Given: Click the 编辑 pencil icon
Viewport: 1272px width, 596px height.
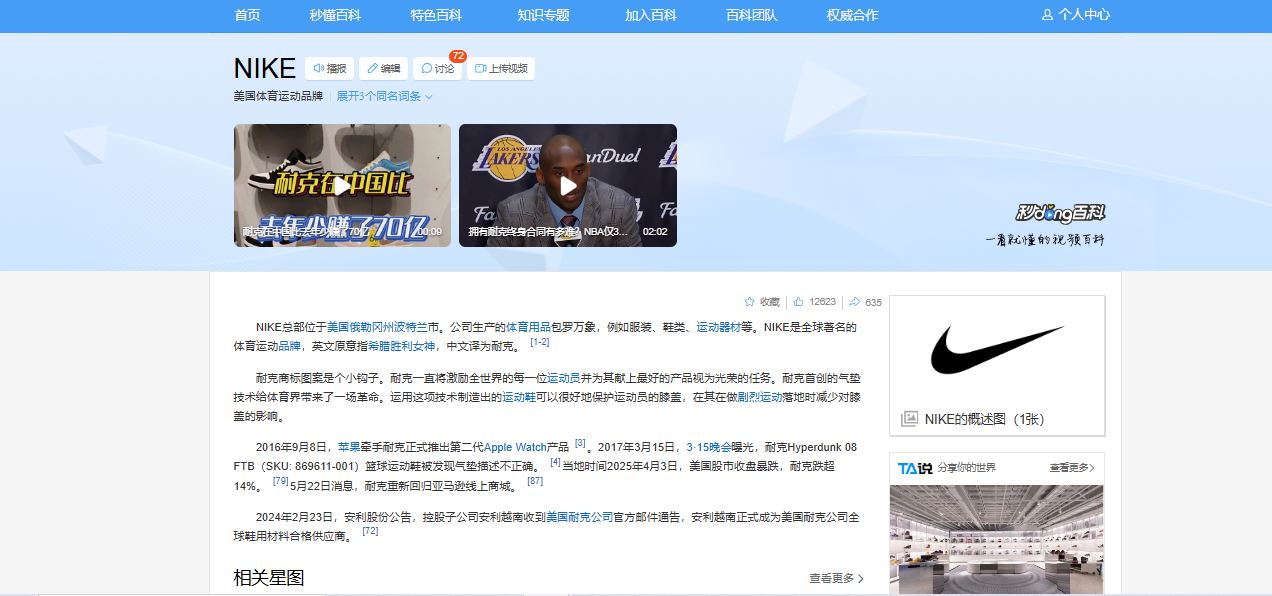Looking at the screenshot, I should 372,69.
